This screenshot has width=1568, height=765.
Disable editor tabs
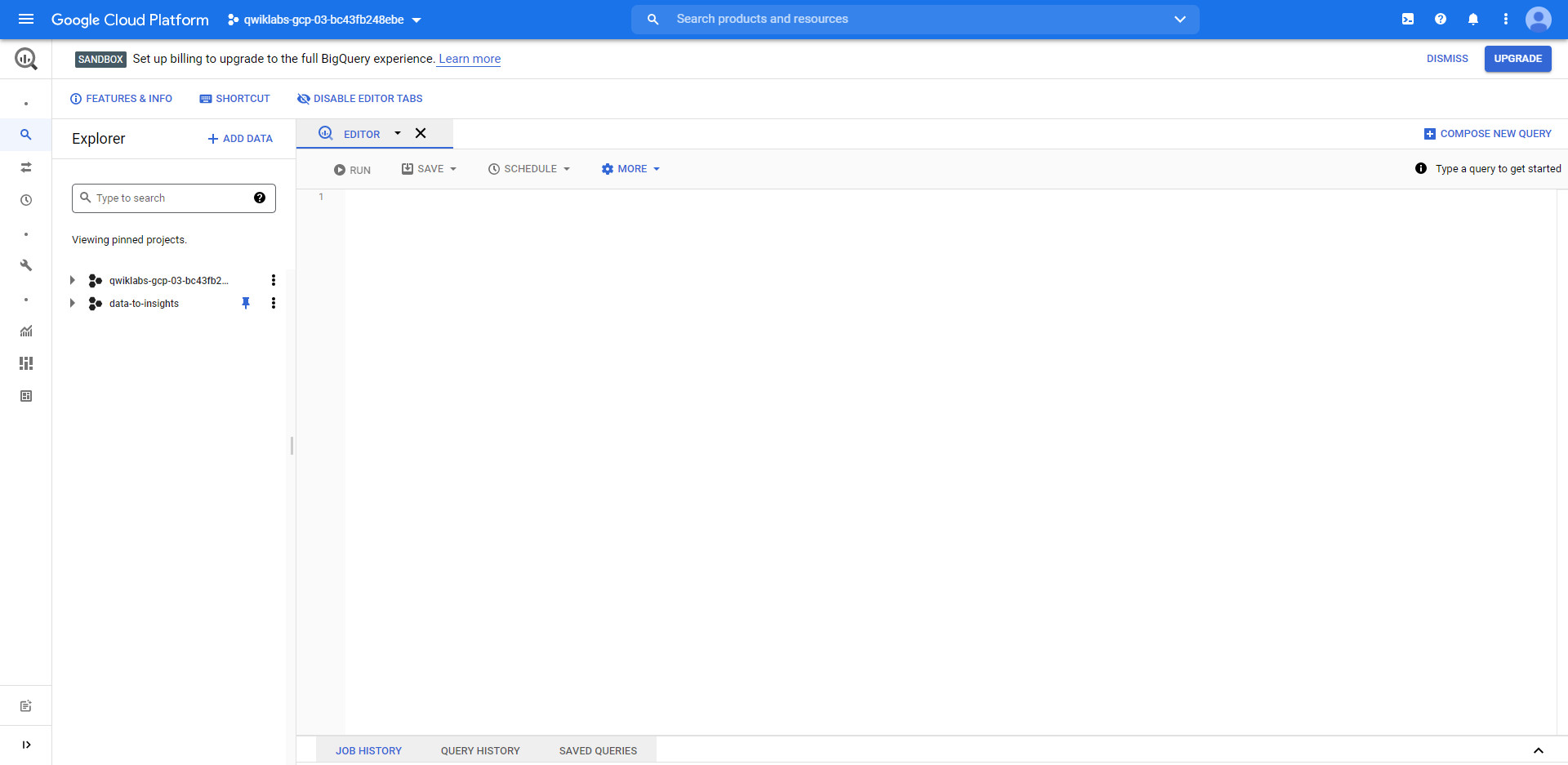point(359,98)
